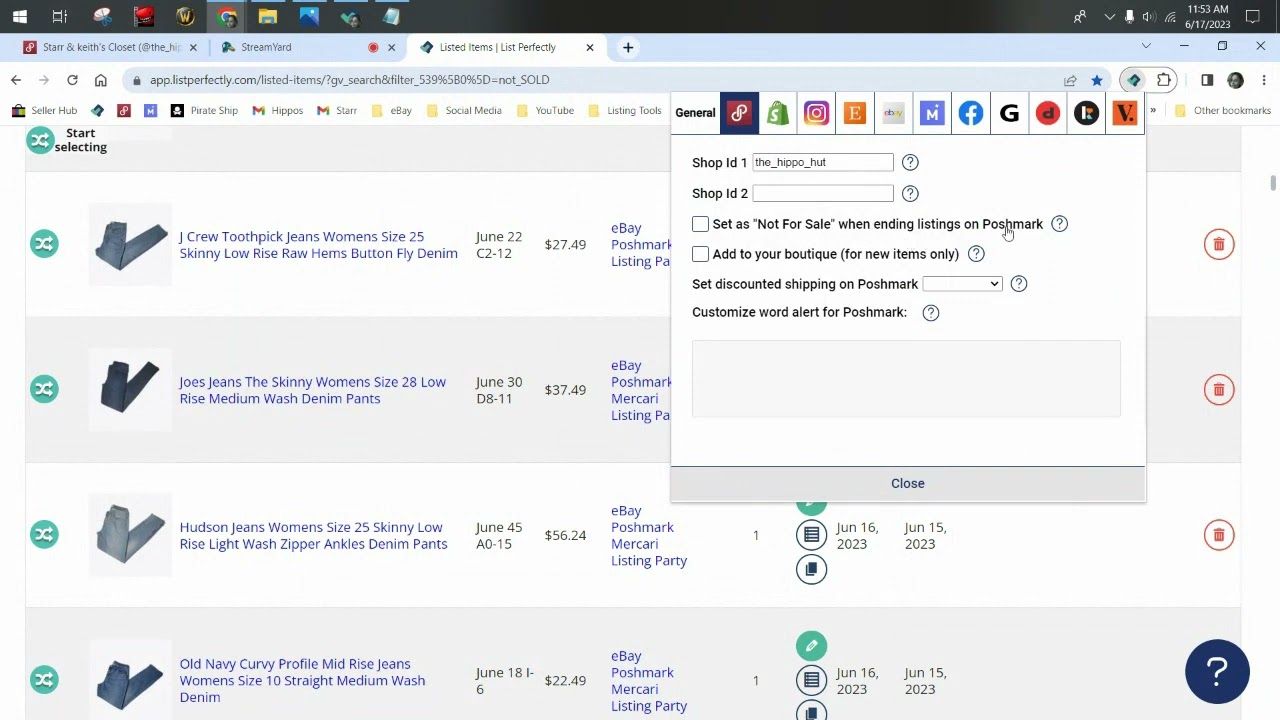Edit the Old Navy listing with pencil icon

point(811,646)
